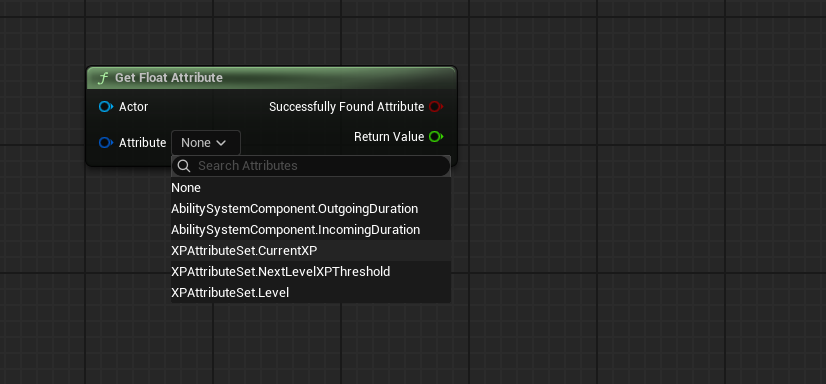This screenshot has width=826, height=384.
Task: Select the Get Float Attribute node title
Action: pos(169,78)
